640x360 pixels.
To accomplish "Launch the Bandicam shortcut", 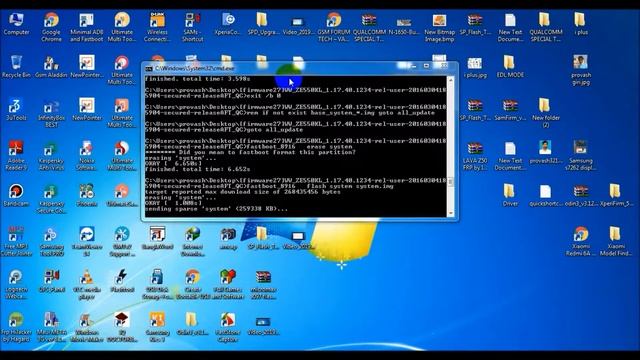I will (x=16, y=195).
